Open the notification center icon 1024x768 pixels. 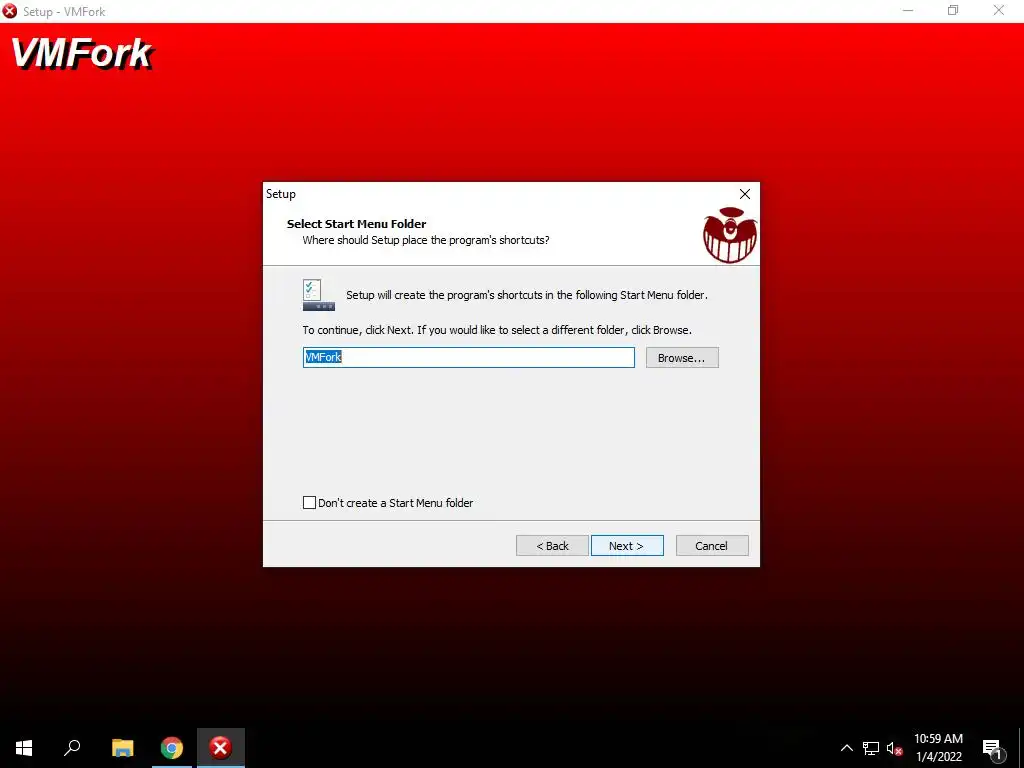992,748
